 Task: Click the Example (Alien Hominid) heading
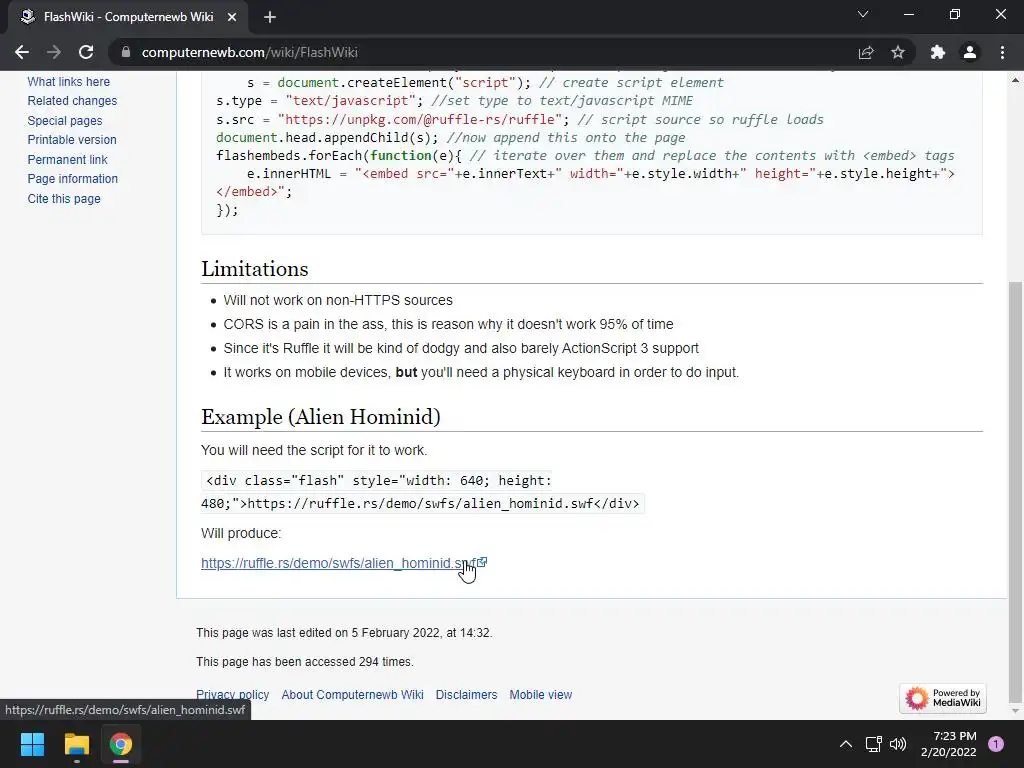tap(321, 417)
